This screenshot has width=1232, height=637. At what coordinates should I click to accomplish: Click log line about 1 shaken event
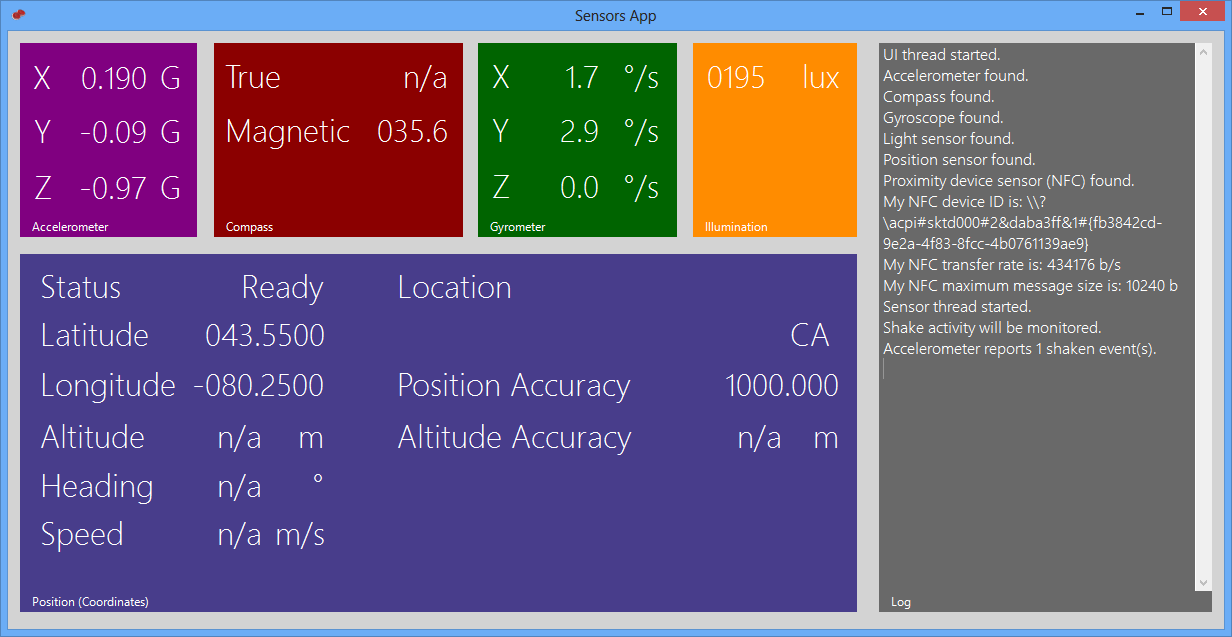click(1020, 349)
